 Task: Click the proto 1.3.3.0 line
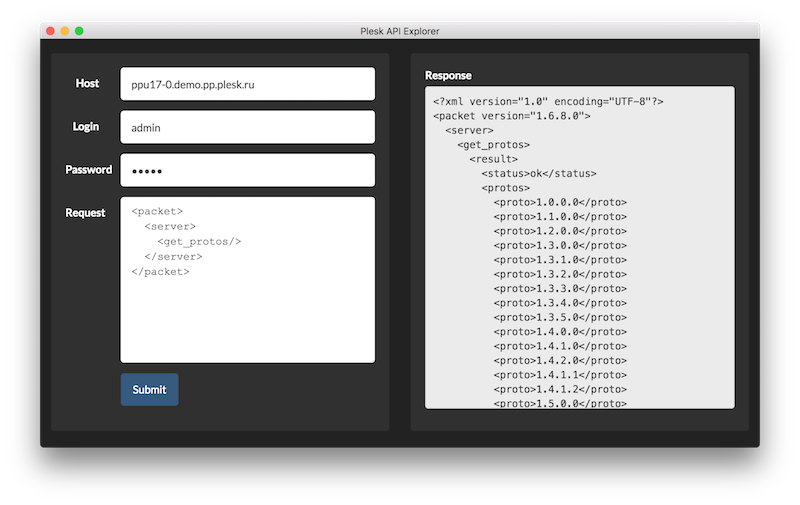pyautogui.click(x=560, y=288)
